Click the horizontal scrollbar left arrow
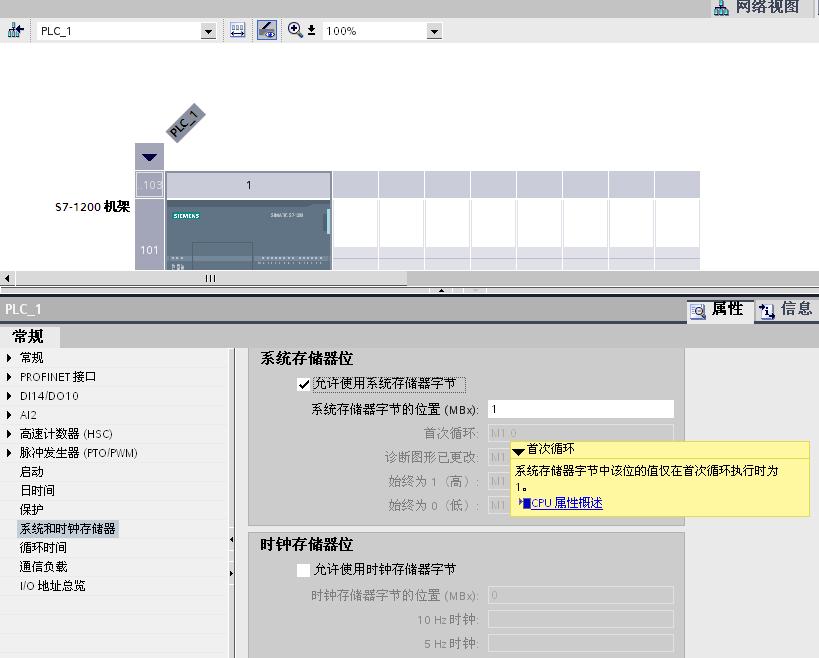The width and height of the screenshot is (819, 658). click(x=7, y=278)
